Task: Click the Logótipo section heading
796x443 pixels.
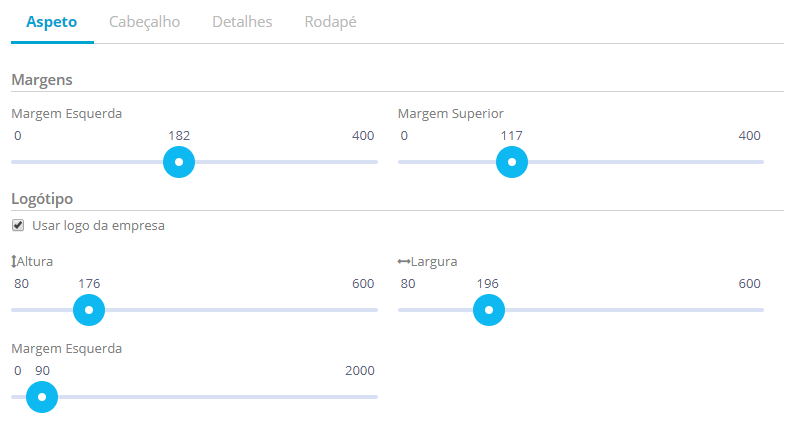Action: pos(42,198)
